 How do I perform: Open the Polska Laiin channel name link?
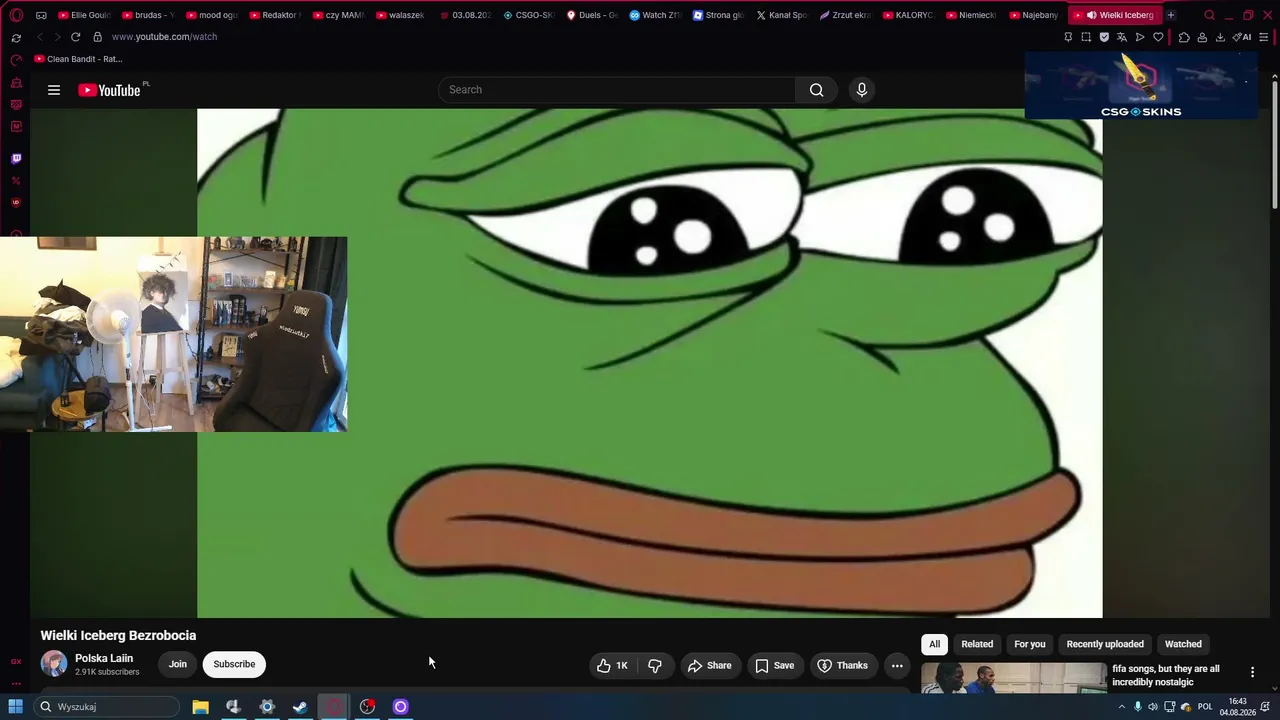[x=104, y=658]
